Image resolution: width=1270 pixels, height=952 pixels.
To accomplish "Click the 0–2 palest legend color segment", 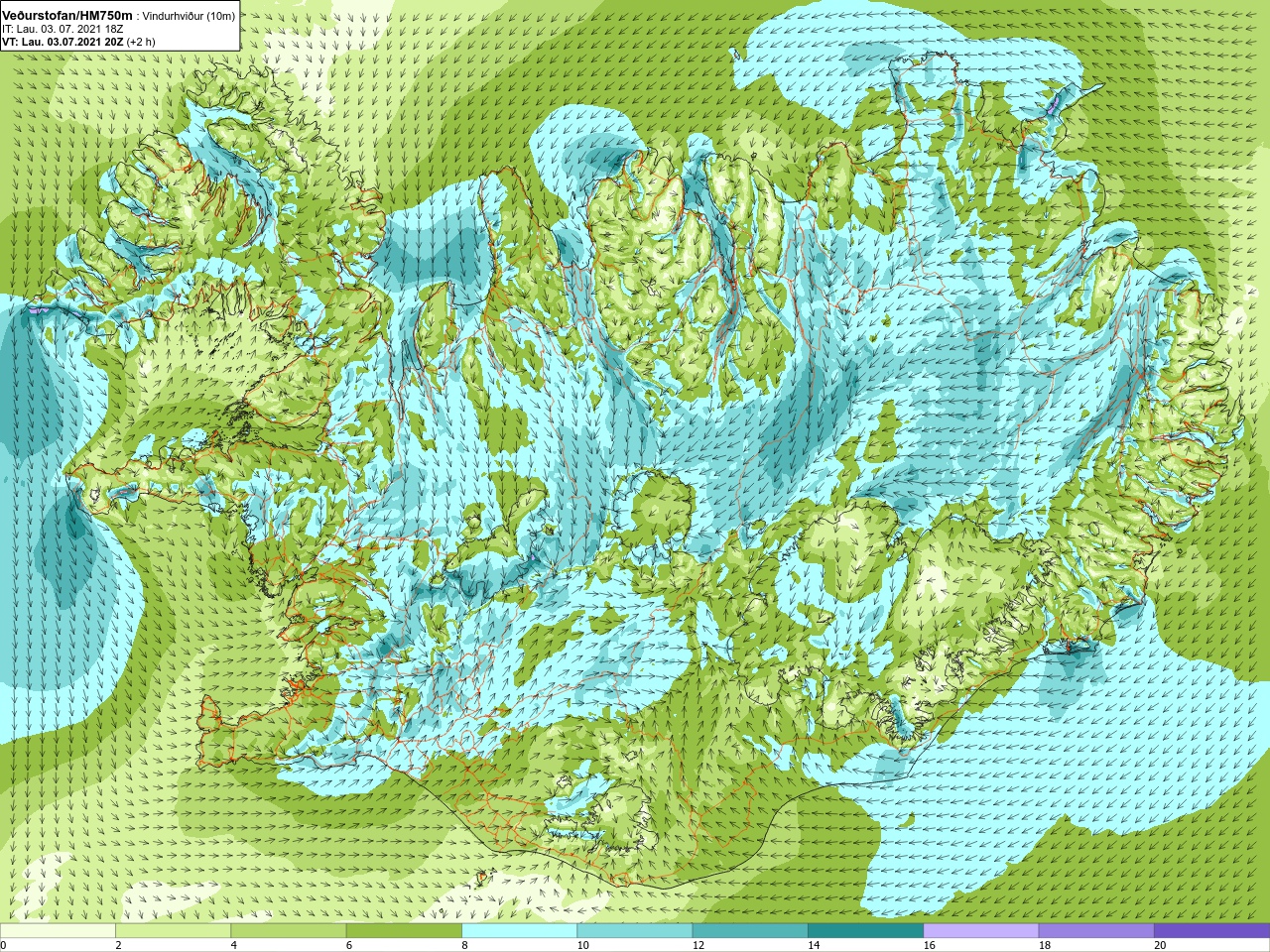I will [58, 931].
